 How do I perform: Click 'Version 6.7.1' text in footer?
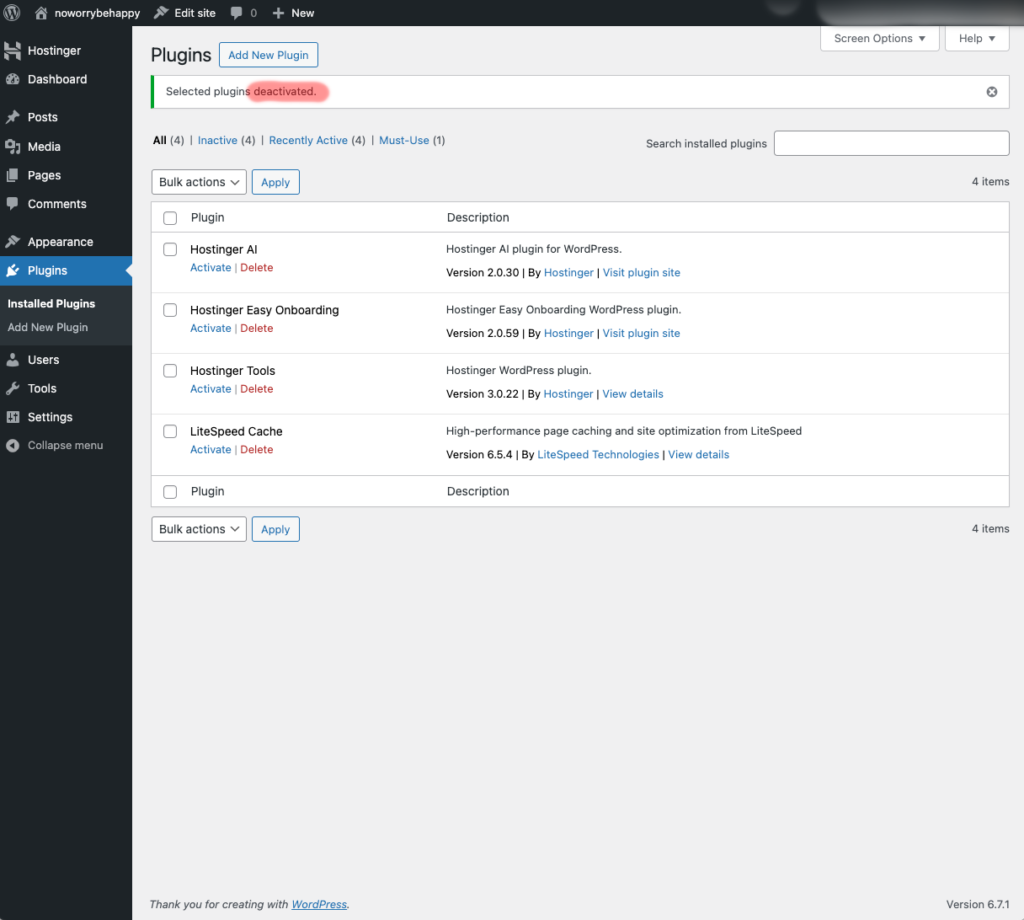point(977,904)
